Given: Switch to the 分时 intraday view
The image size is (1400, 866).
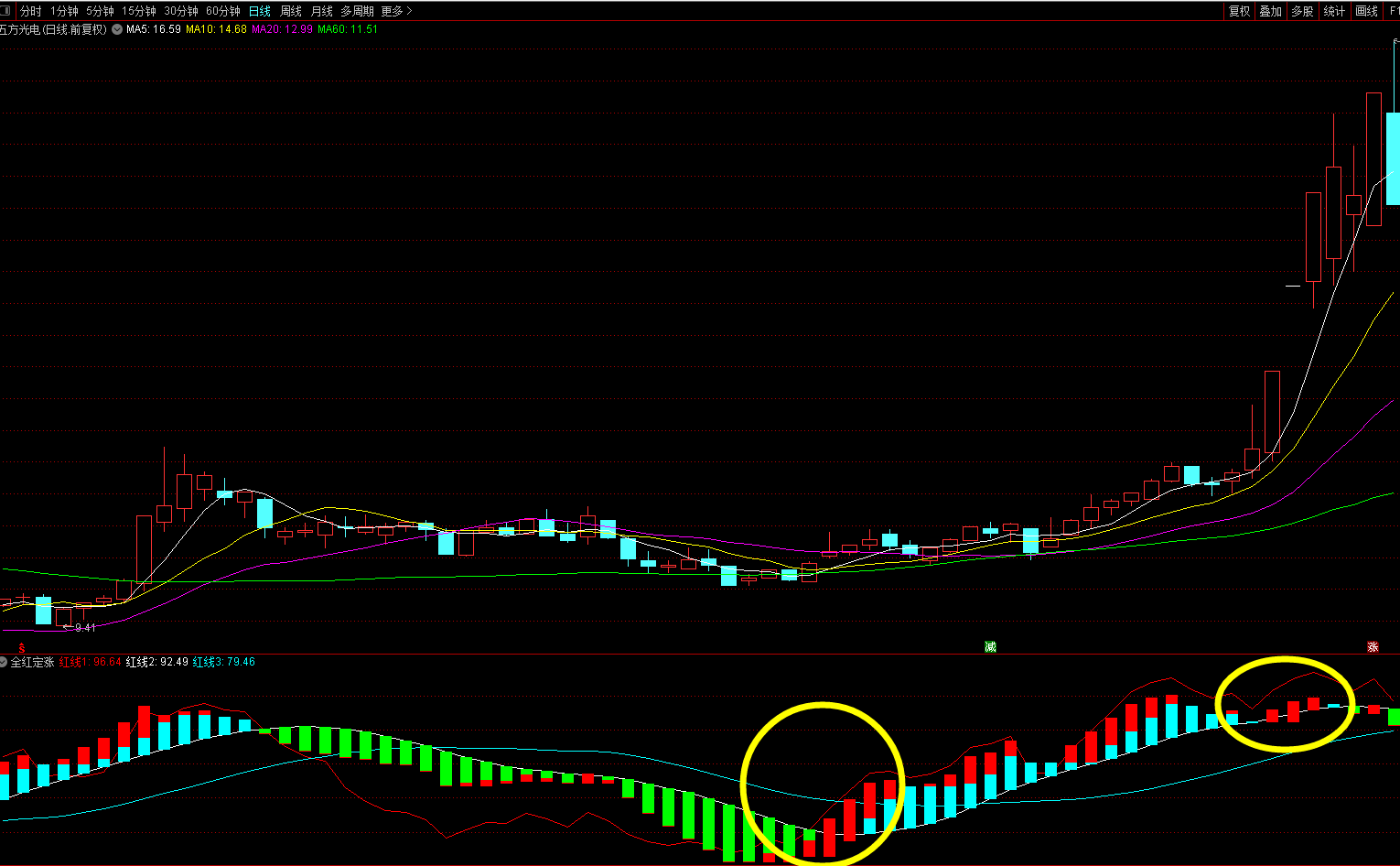Looking at the screenshot, I should (x=31, y=11).
